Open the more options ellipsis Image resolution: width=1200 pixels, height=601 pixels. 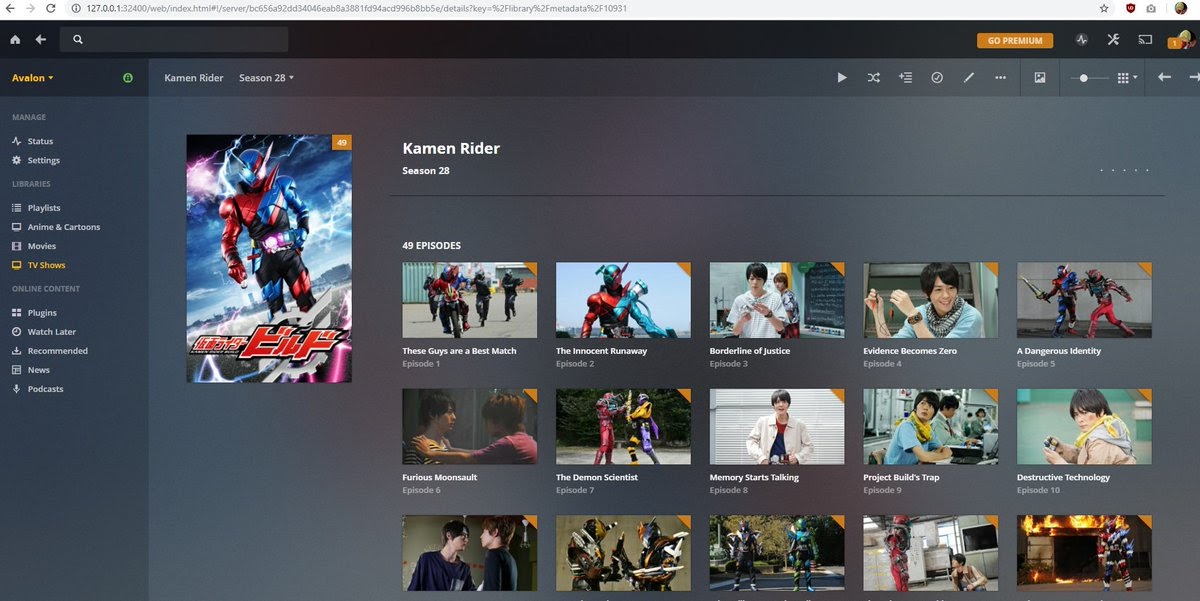point(1000,77)
